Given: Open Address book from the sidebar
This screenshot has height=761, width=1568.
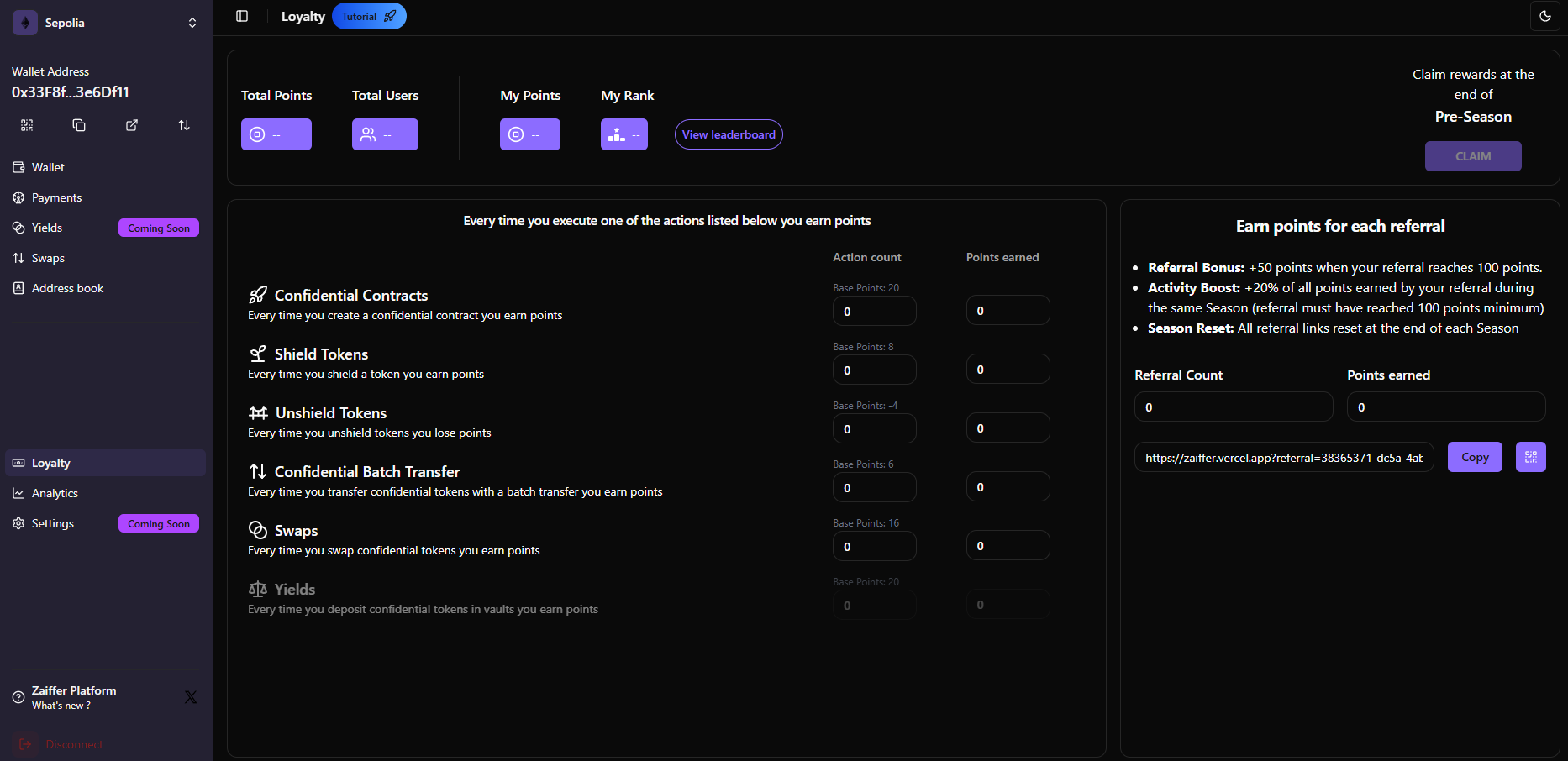Looking at the screenshot, I should pyautogui.click(x=67, y=288).
